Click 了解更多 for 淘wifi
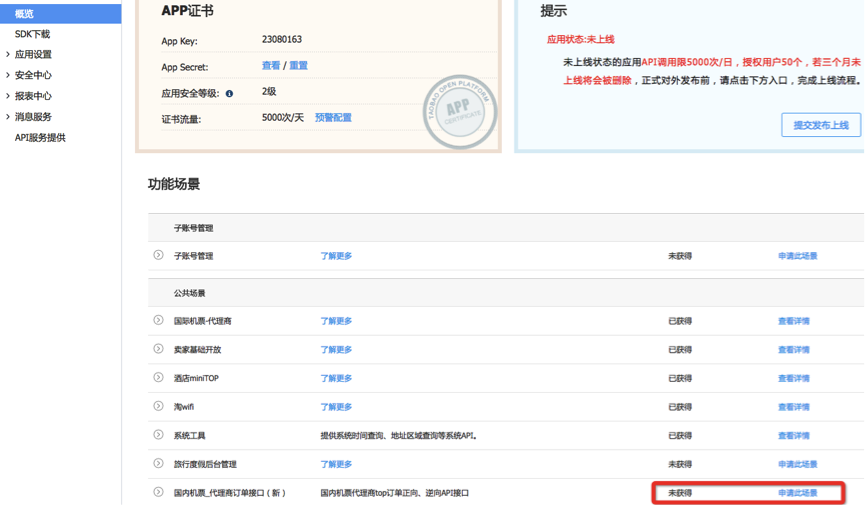865x505 pixels. (x=336, y=407)
